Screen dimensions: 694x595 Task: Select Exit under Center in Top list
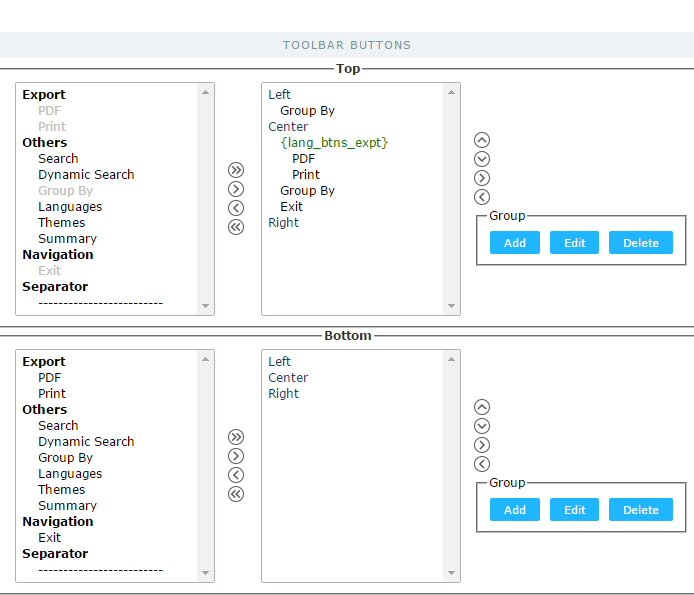[291, 207]
